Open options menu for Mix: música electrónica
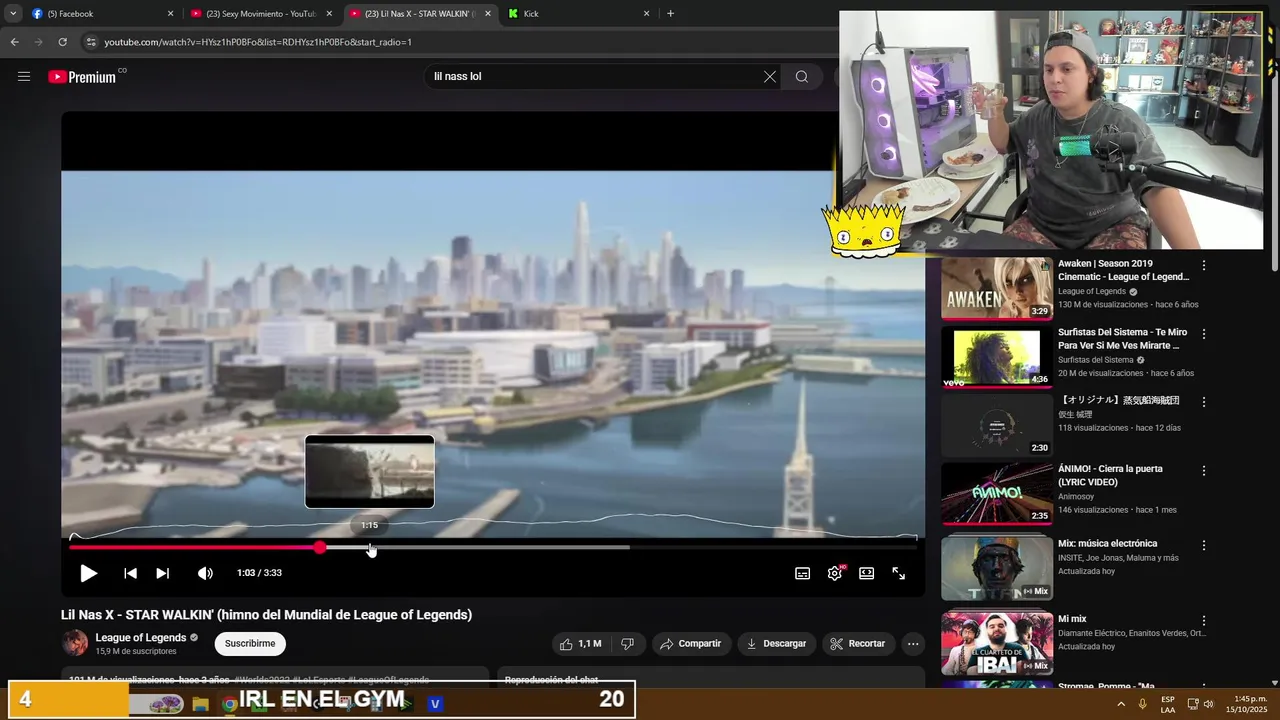The width and height of the screenshot is (1280, 720). (x=1204, y=546)
